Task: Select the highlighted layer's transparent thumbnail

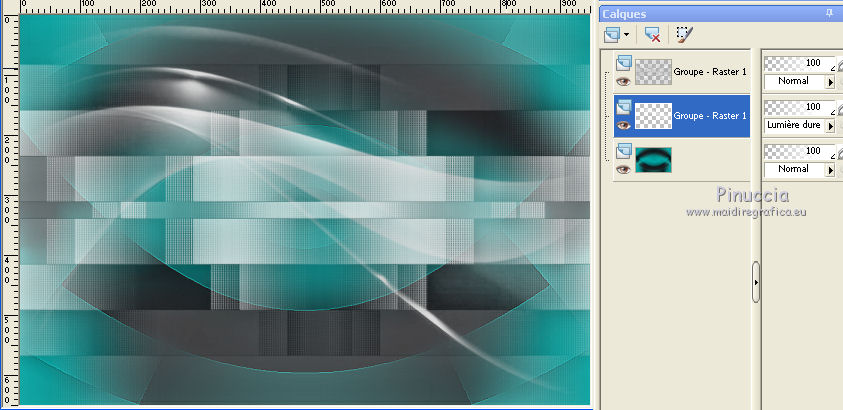Action: 653,116
